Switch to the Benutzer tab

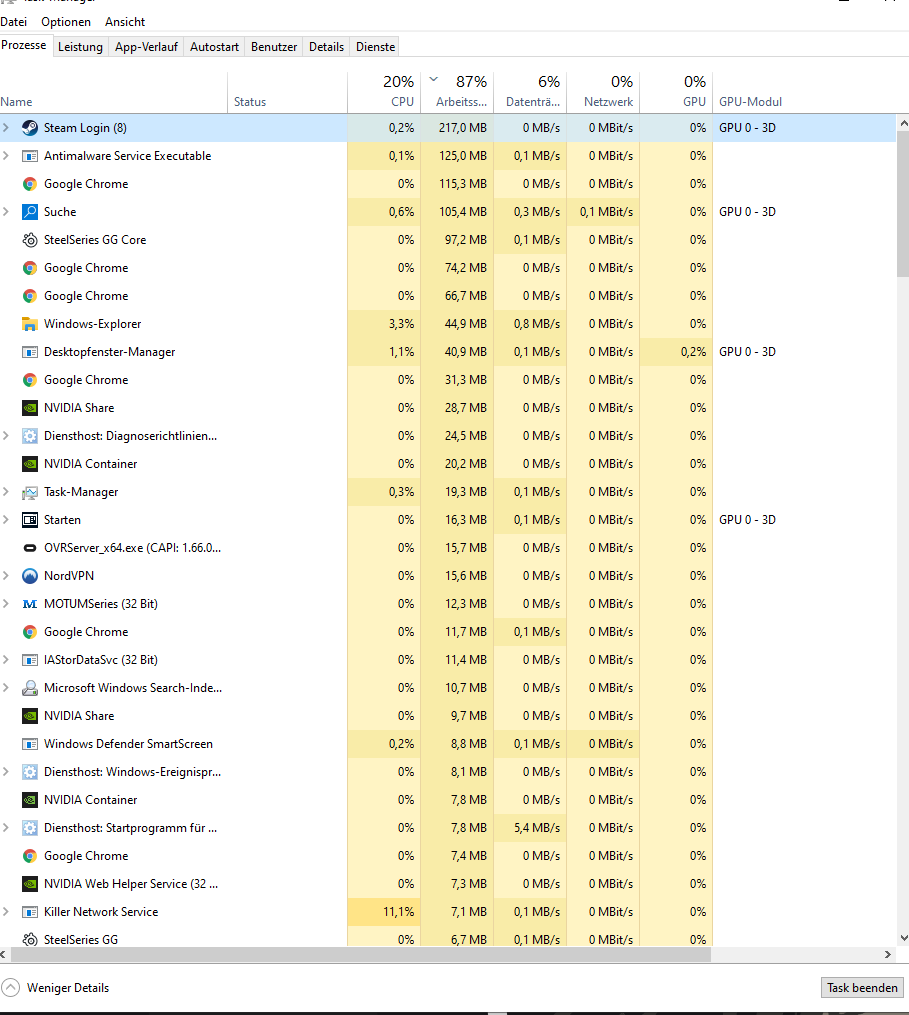(274, 47)
